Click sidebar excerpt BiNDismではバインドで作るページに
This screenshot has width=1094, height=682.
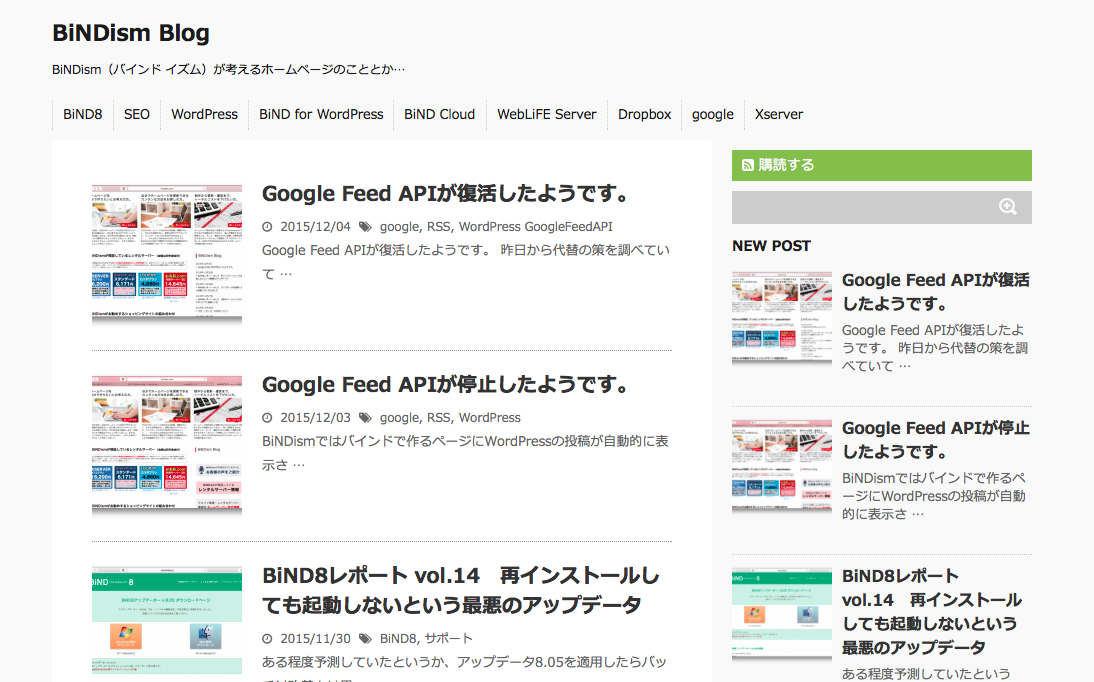tap(934, 496)
